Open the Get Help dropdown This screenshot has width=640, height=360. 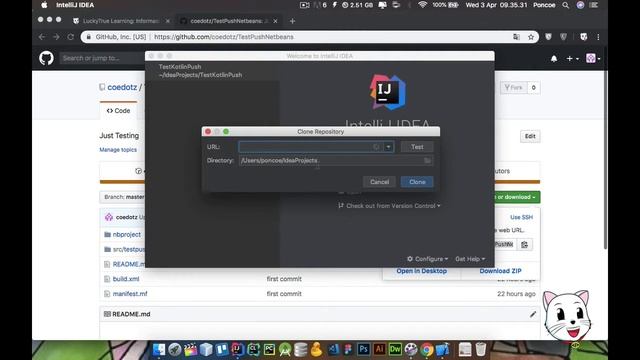click(x=470, y=259)
